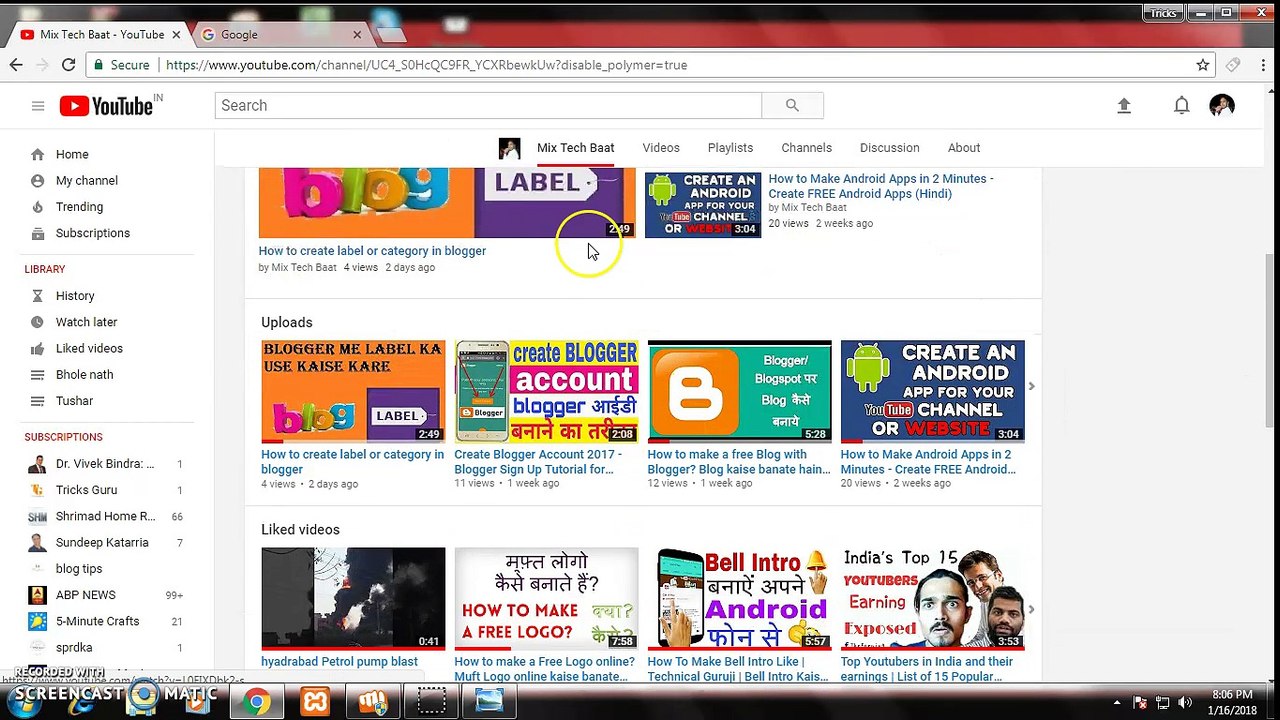Click the search magnifier button
This screenshot has height=720, width=1280.
(792, 105)
